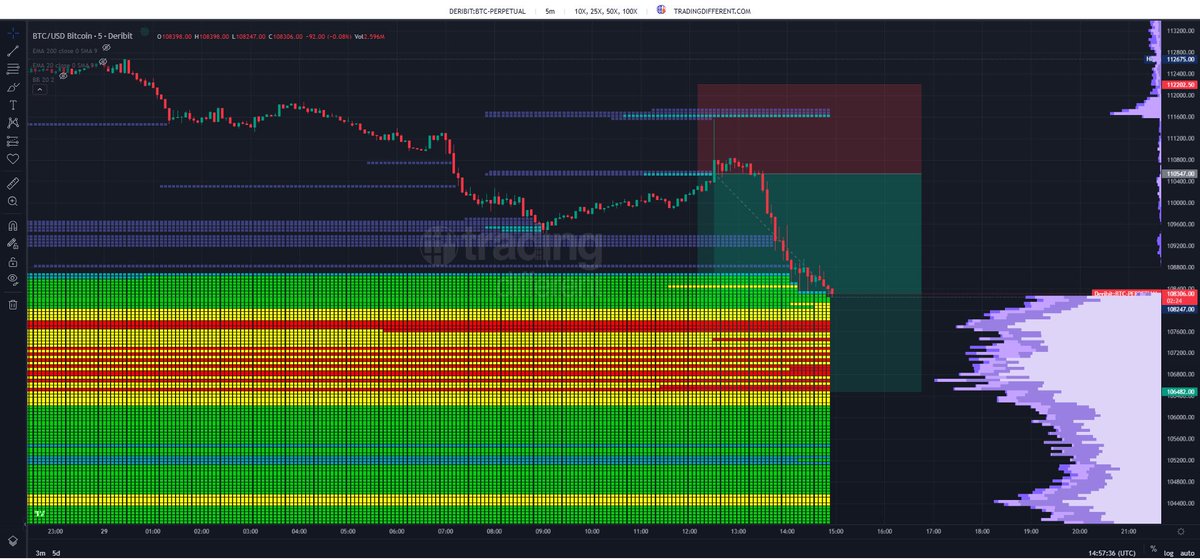Toggle visibility of the BB 20 2 indicator
Image resolution: width=1200 pixels, height=560 pixels.
click(x=63, y=74)
